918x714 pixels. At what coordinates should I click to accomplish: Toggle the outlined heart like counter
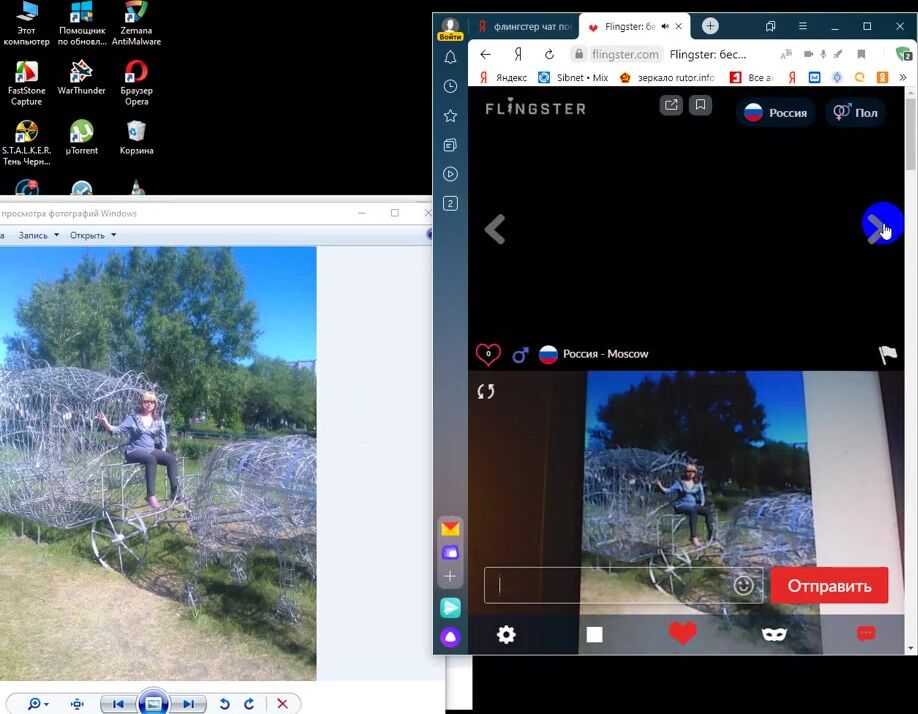488,354
